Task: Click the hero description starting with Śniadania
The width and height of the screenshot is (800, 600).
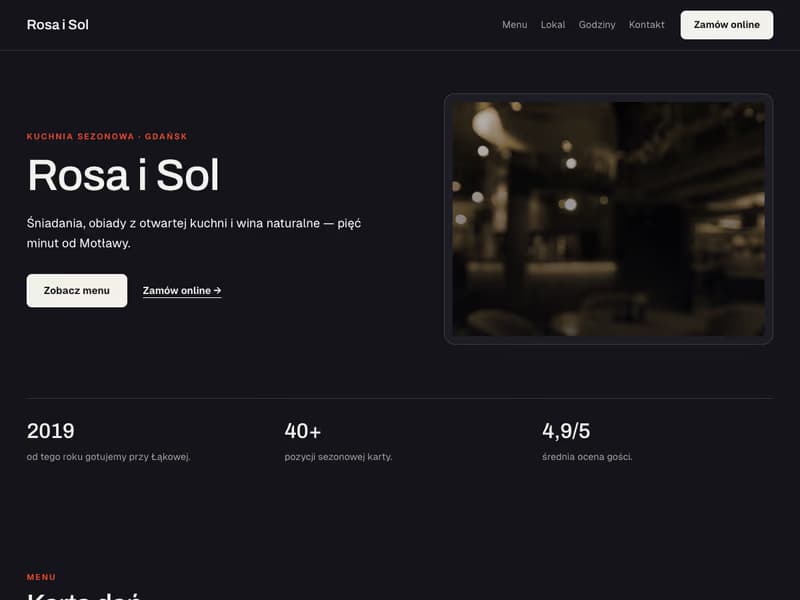Action: (x=194, y=233)
